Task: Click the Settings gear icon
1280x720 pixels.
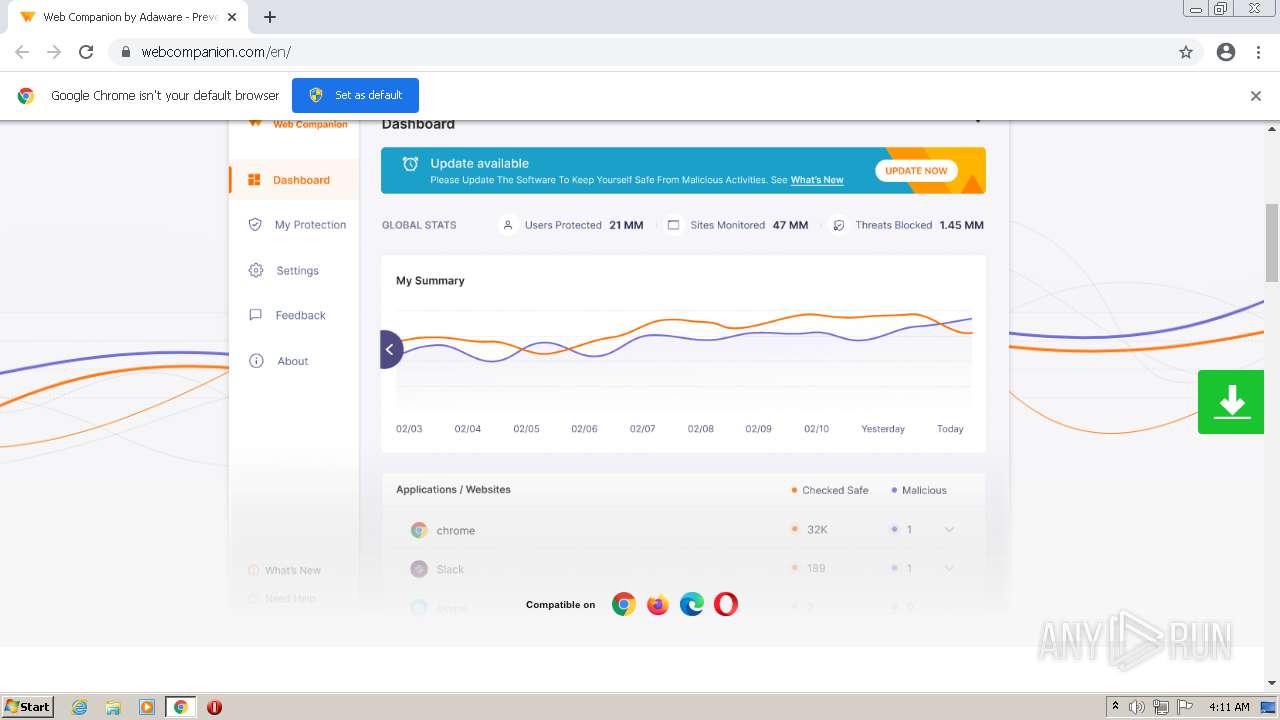Action: (x=256, y=271)
